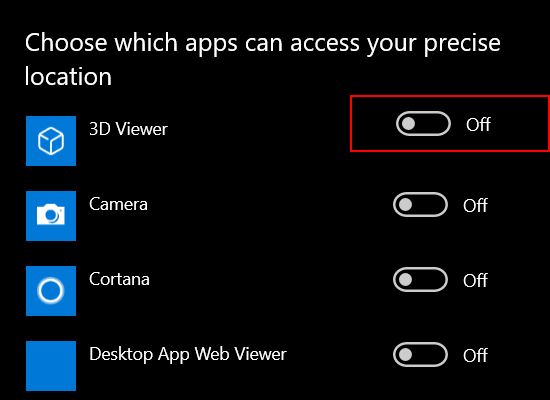Select the Desktop App Web Viewer label
The width and height of the screenshot is (550, 400).
[x=188, y=354]
